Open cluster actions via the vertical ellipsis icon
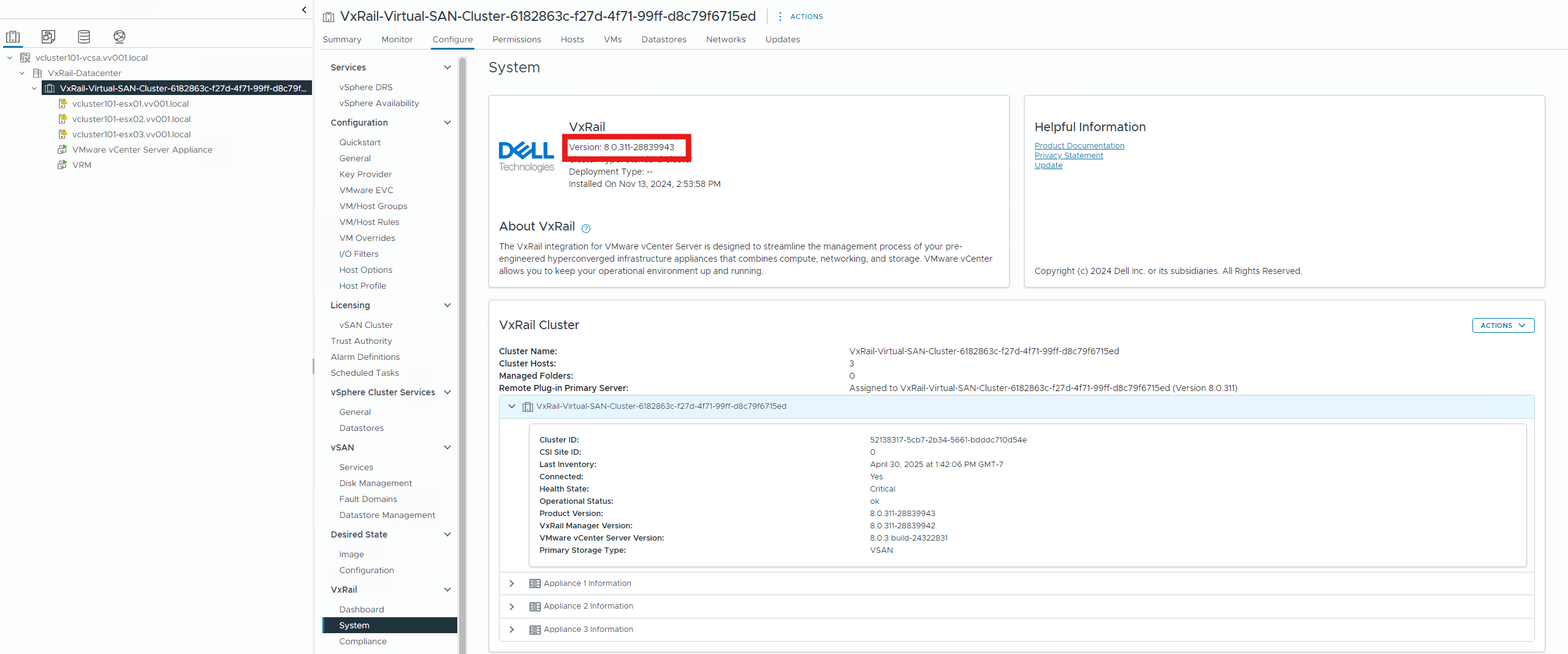 tap(779, 17)
